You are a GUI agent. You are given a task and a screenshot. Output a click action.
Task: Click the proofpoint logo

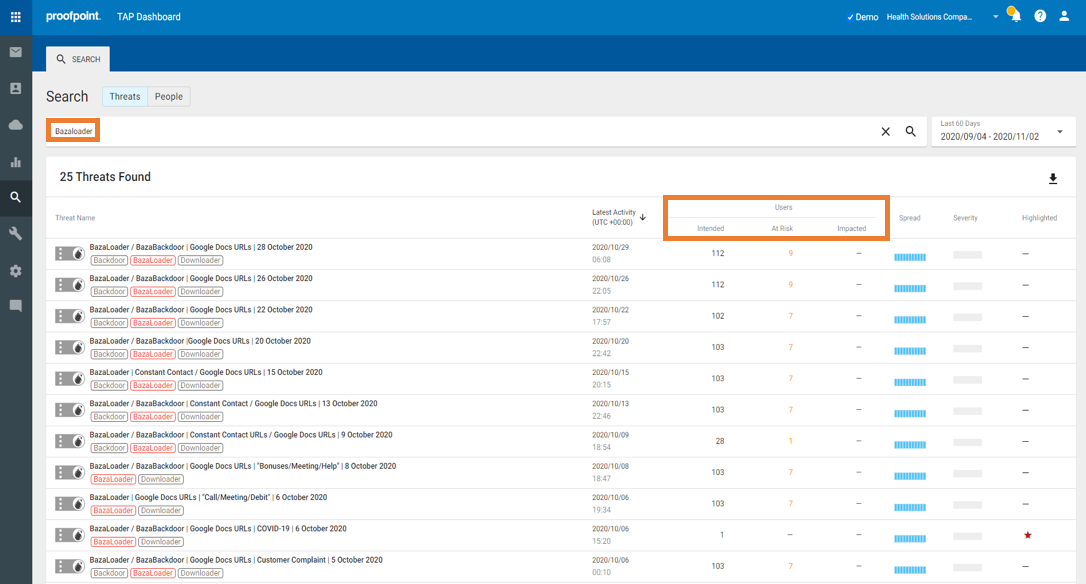[73, 17]
